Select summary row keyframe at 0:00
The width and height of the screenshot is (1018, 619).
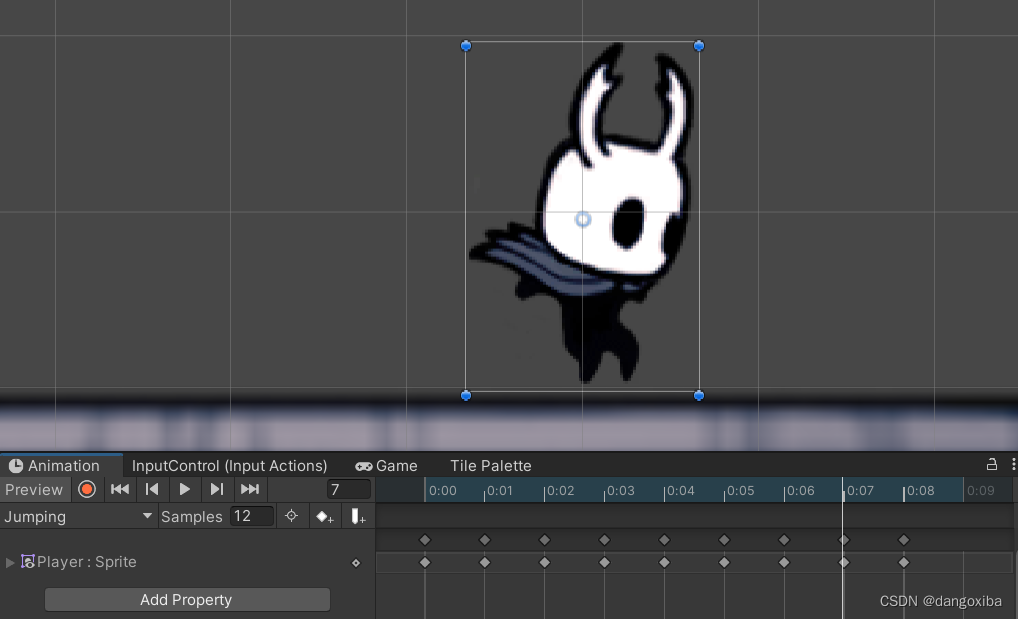pos(425,540)
